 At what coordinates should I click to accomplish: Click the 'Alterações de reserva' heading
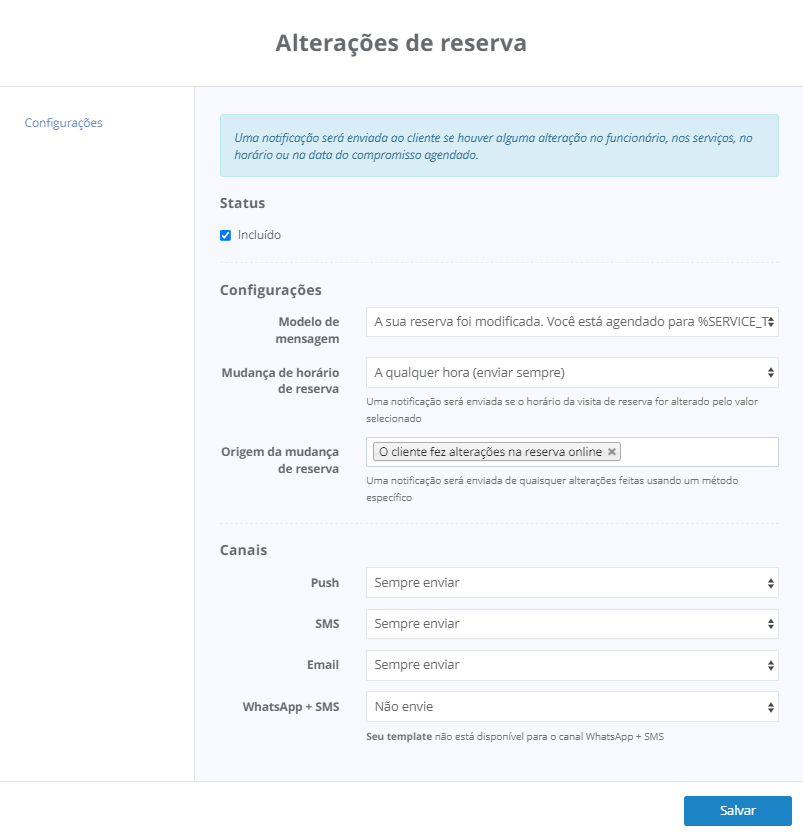click(x=401, y=43)
